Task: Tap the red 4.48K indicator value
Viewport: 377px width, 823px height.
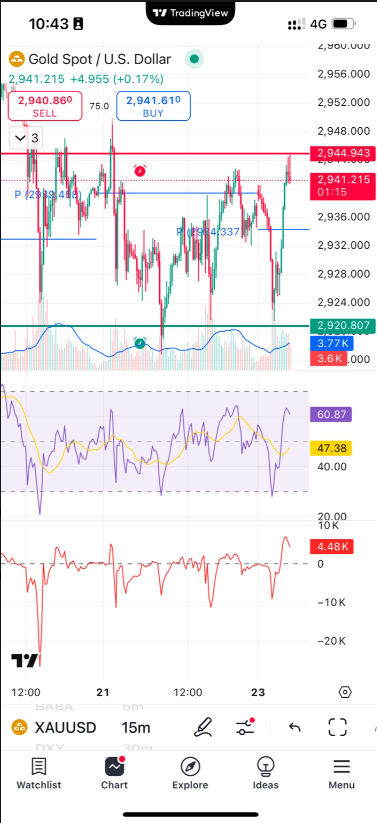Action: click(x=331, y=546)
